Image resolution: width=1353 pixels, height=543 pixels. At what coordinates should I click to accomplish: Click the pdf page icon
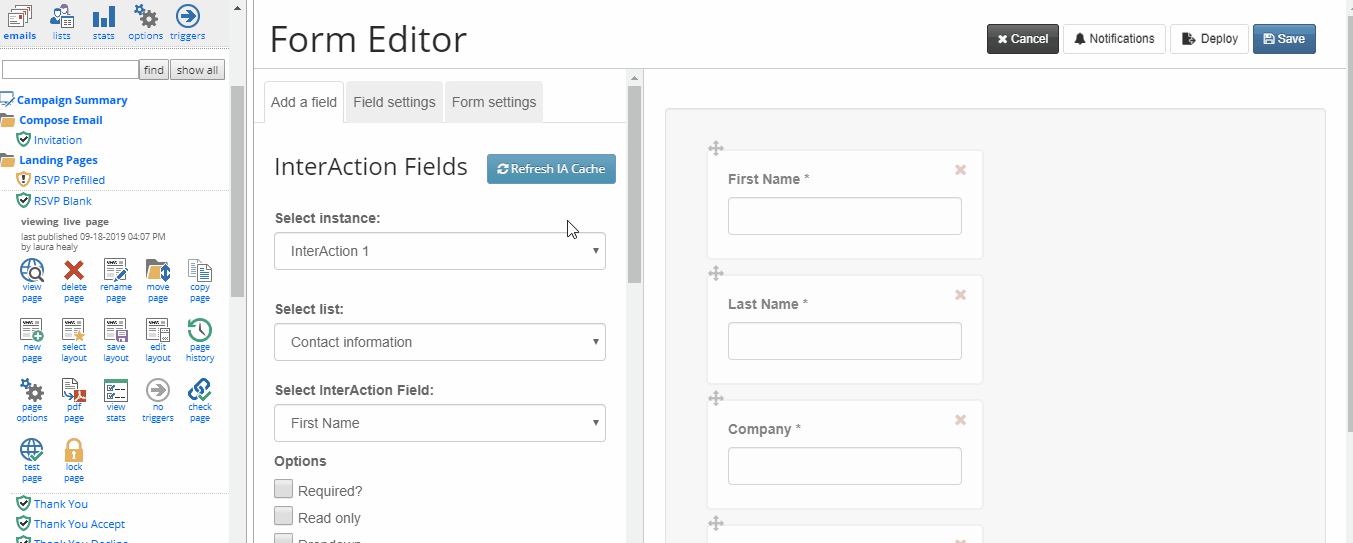(74, 391)
